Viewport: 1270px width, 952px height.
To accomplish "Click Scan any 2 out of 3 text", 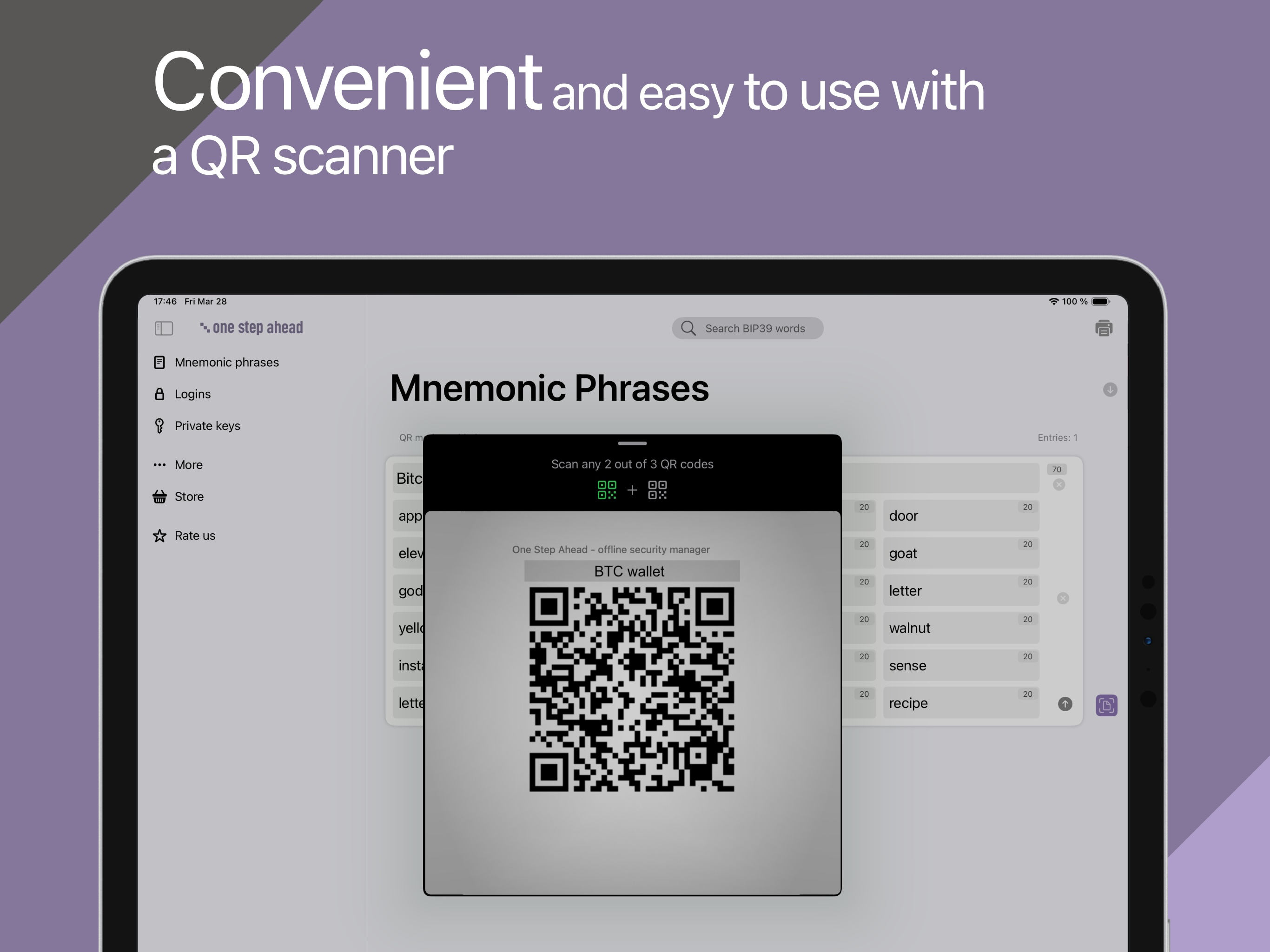I will coord(632,464).
